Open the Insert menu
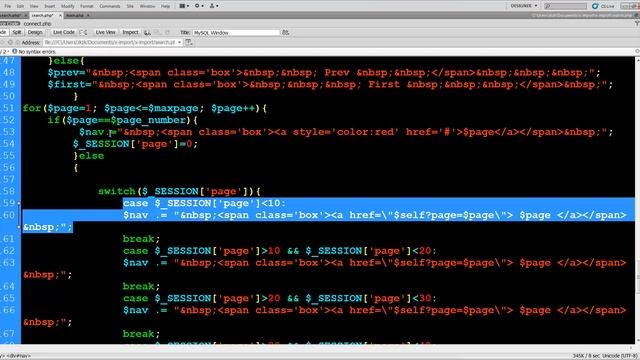The height and width of the screenshot is (360, 640). (x=49, y=6)
